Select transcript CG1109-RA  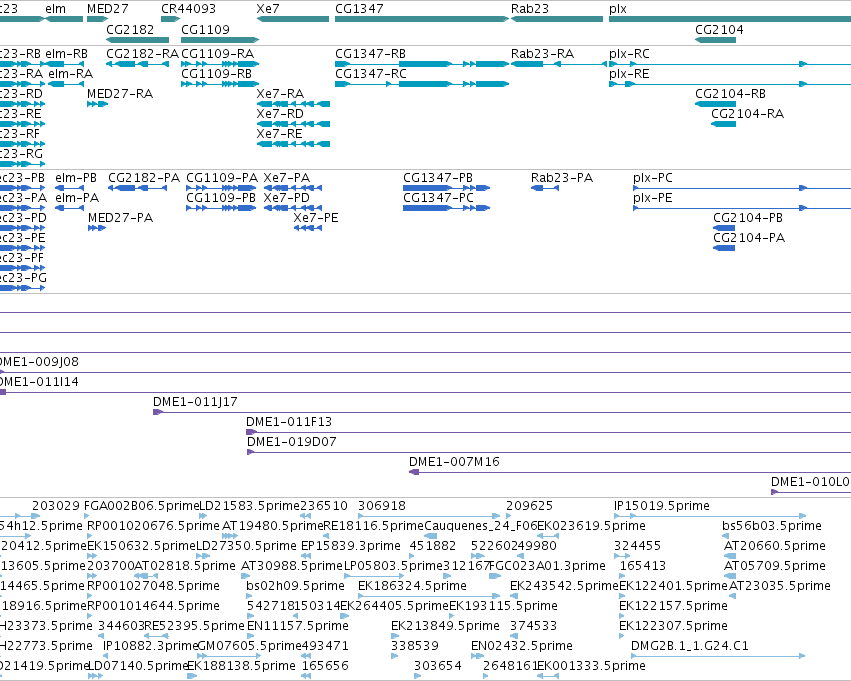[x=220, y=64]
